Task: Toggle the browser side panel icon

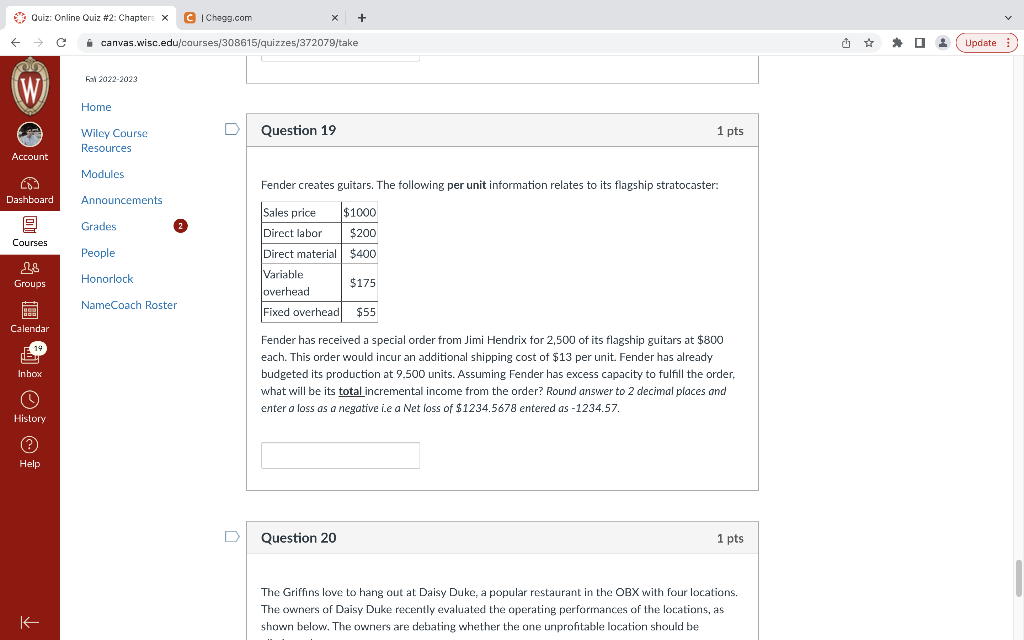Action: click(x=920, y=42)
